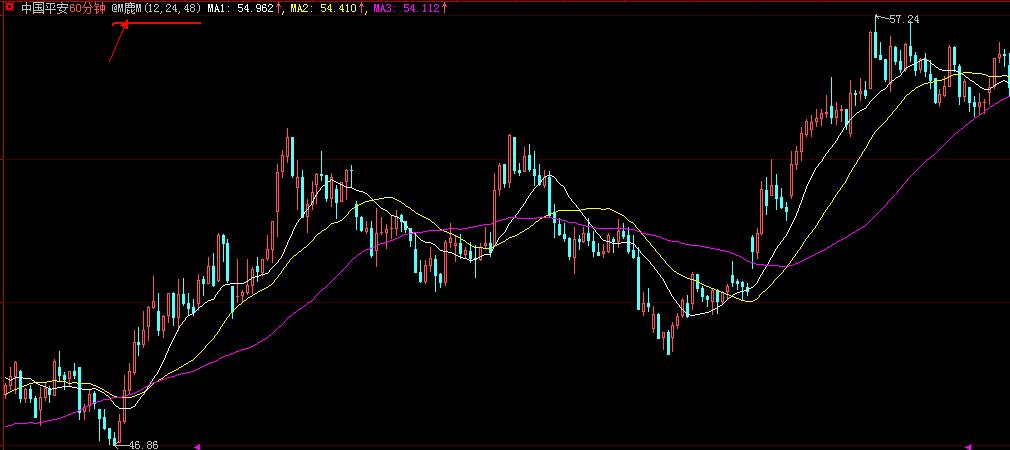Click the 57.24 high price label
The width and height of the screenshot is (1010, 450).
(x=904, y=19)
